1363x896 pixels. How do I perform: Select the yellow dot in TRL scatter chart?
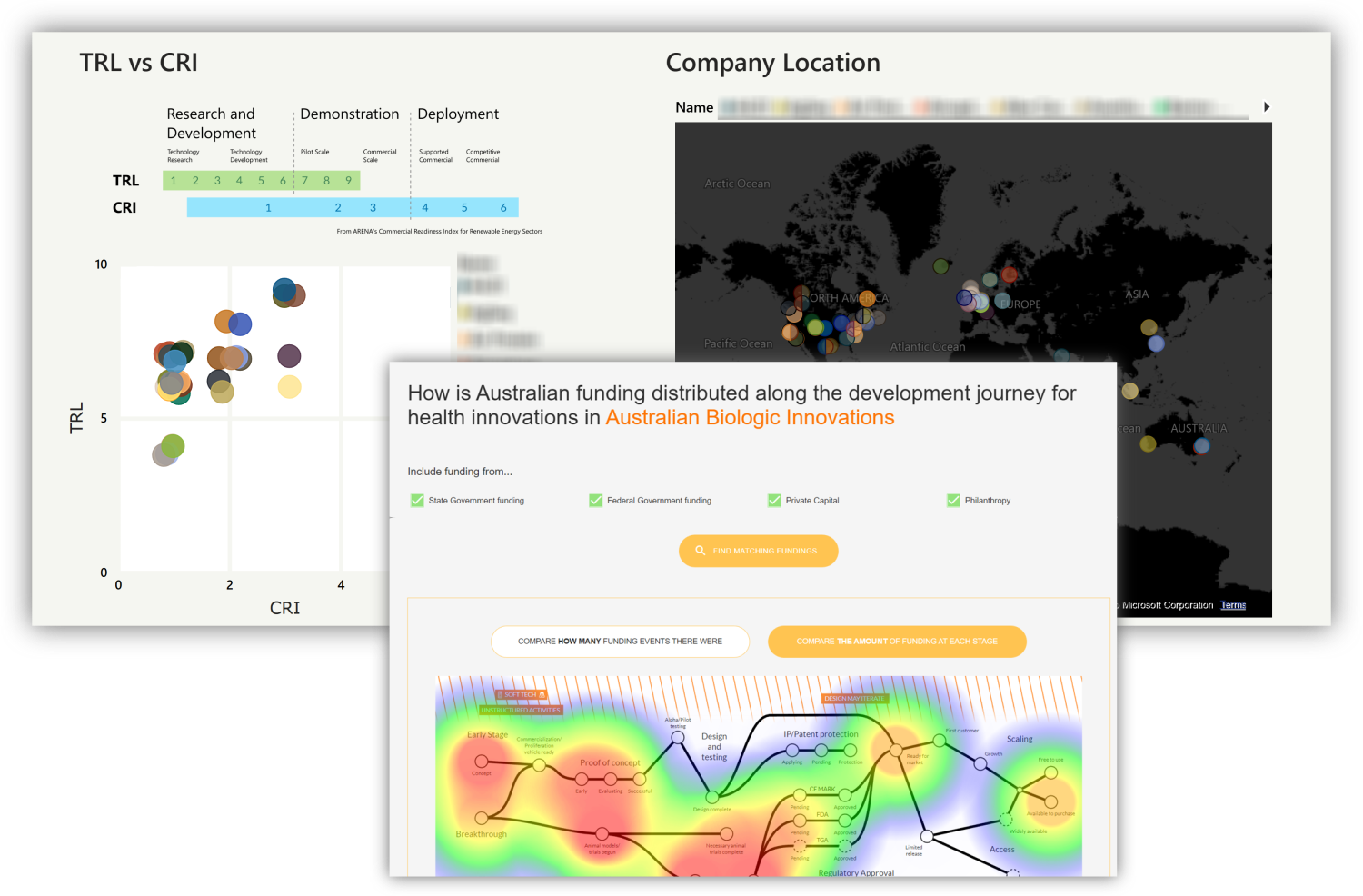(289, 387)
